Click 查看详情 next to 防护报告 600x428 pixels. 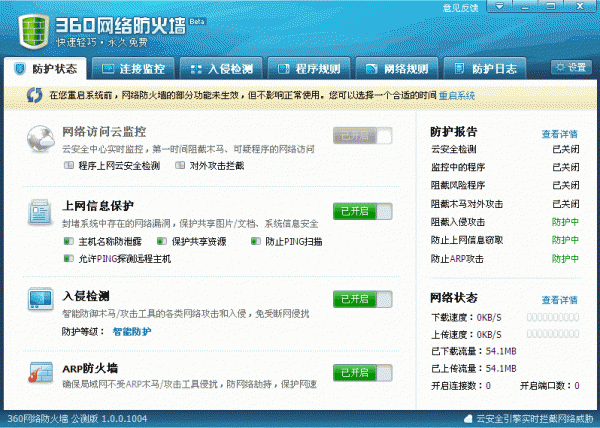pos(559,134)
